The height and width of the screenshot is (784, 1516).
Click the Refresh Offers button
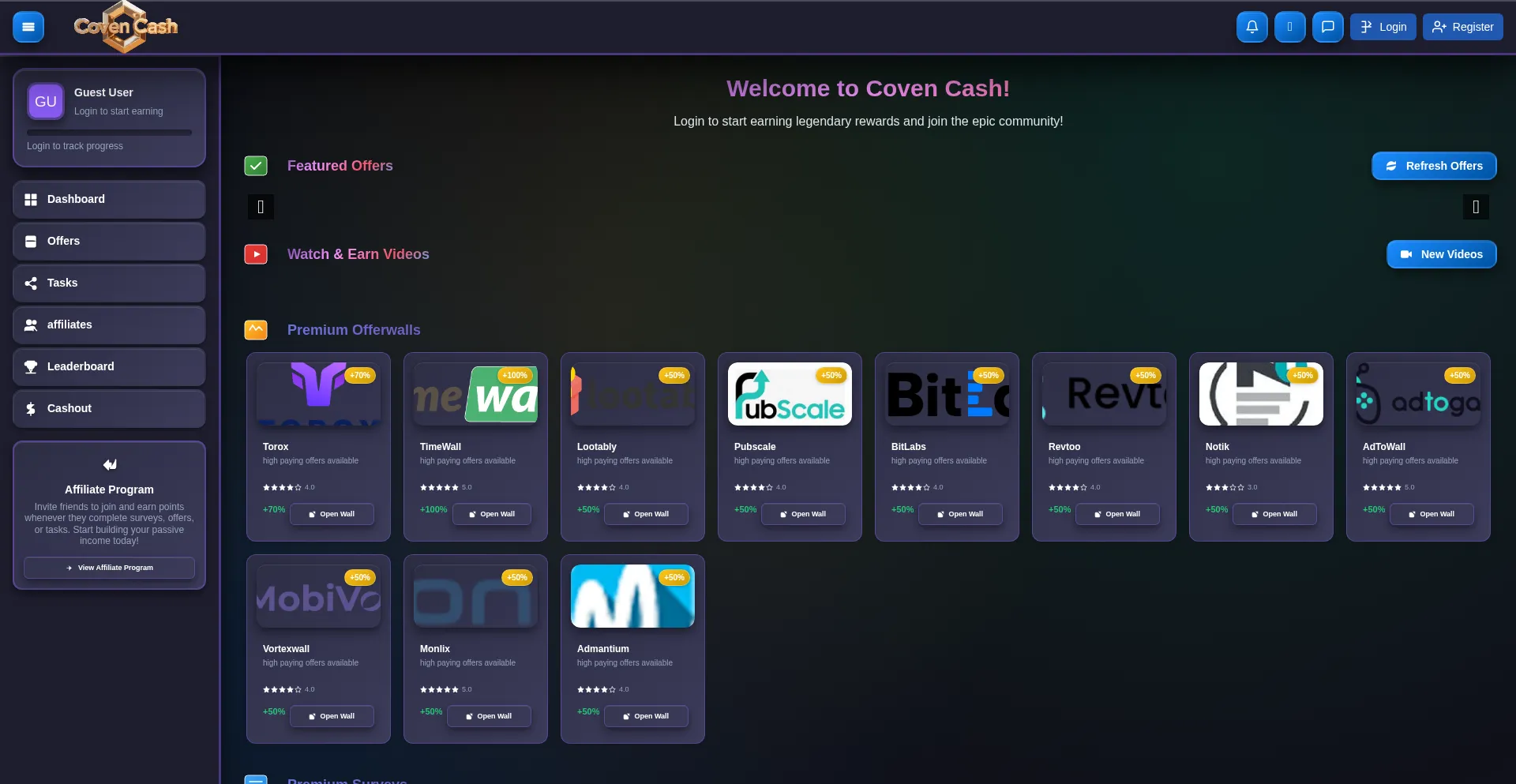(x=1434, y=166)
